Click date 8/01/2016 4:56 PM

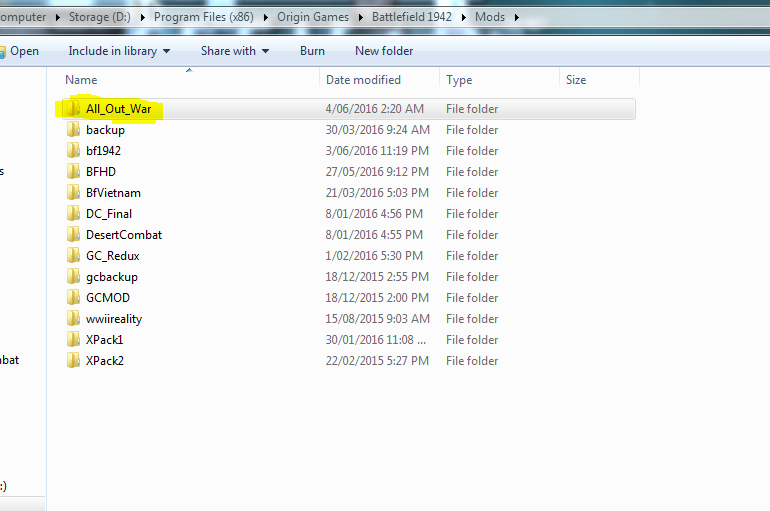point(374,214)
